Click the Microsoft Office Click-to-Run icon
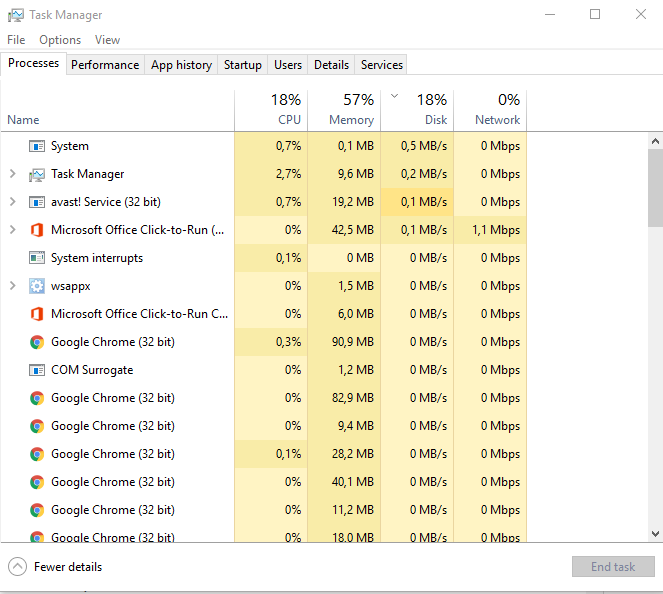 click(37, 230)
